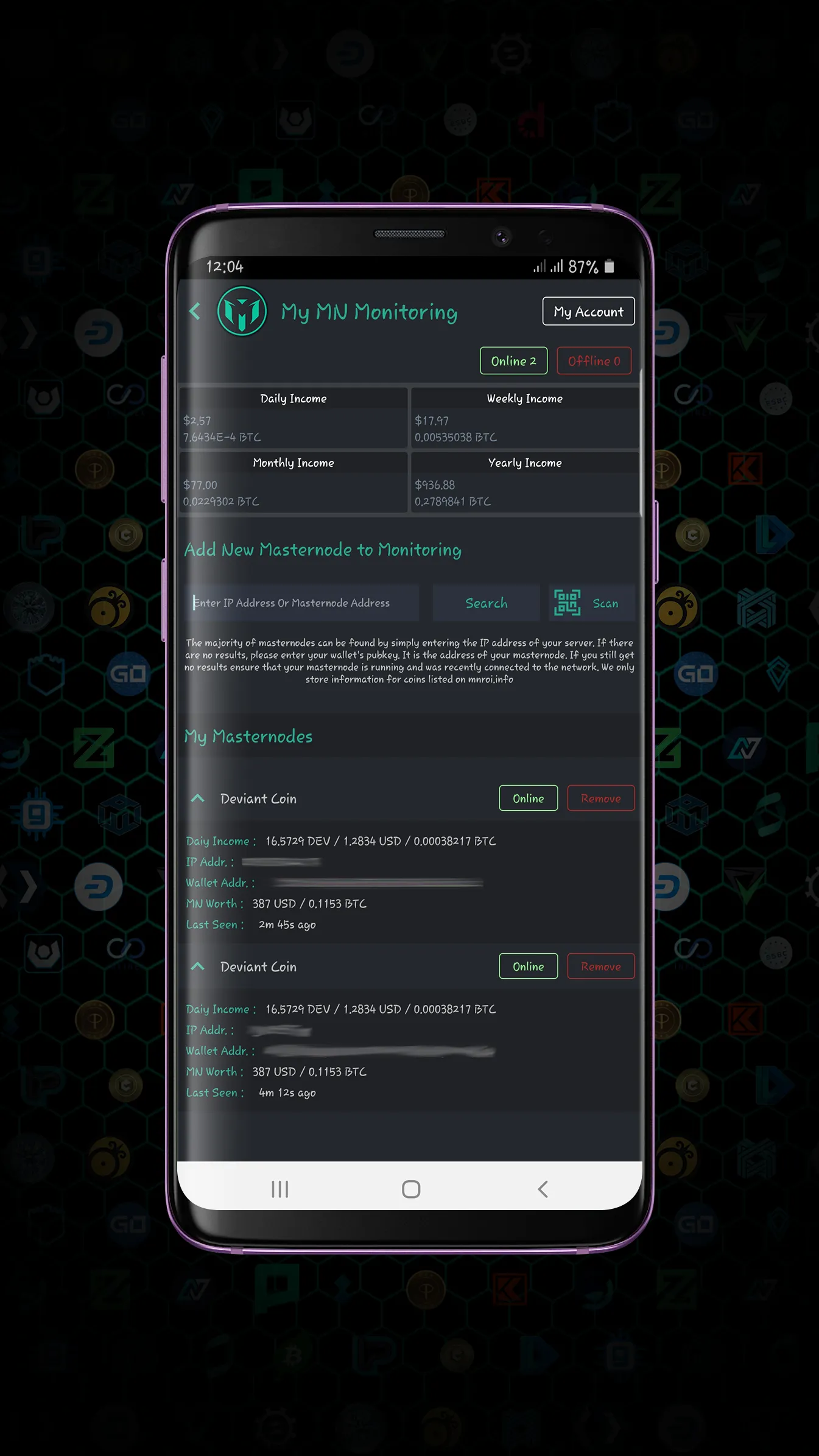Tap the battery icon in status bar

[609, 267]
